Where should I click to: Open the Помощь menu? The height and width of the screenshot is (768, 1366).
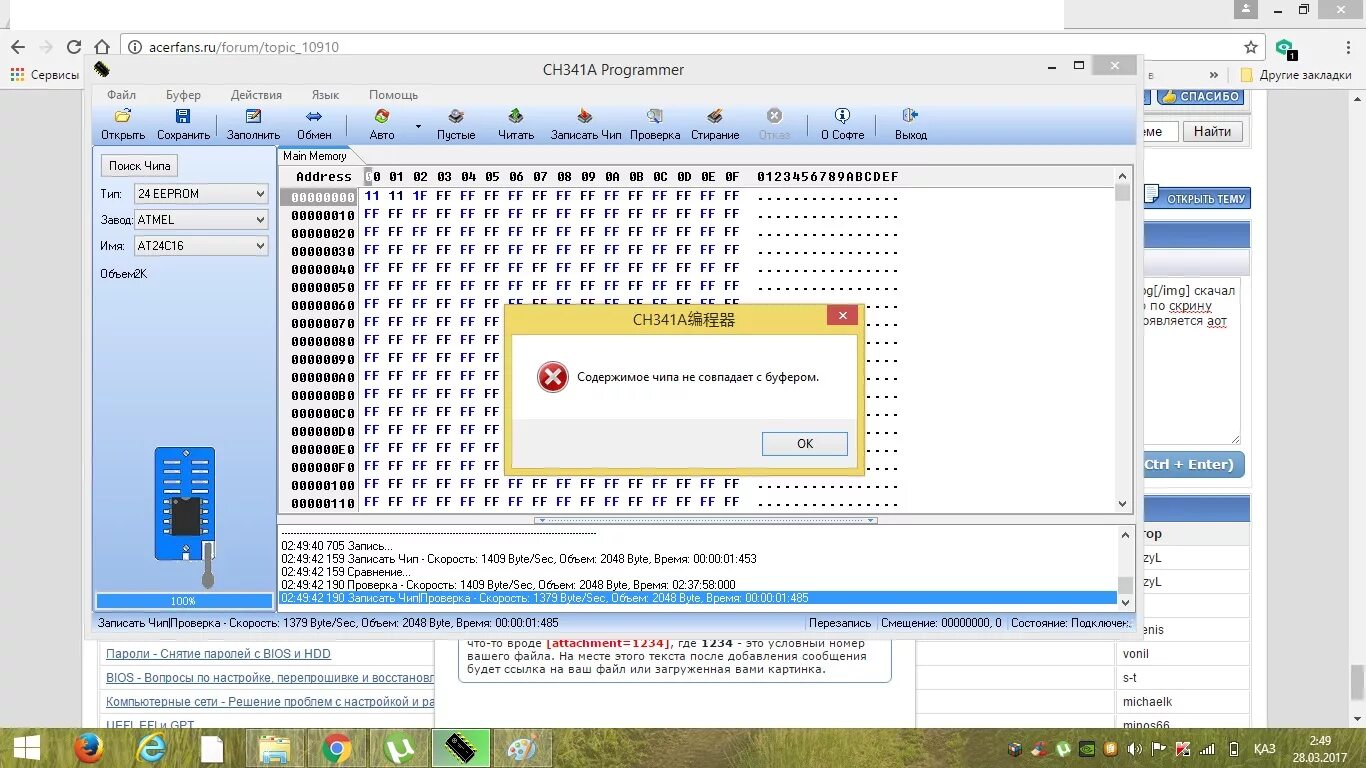click(393, 95)
